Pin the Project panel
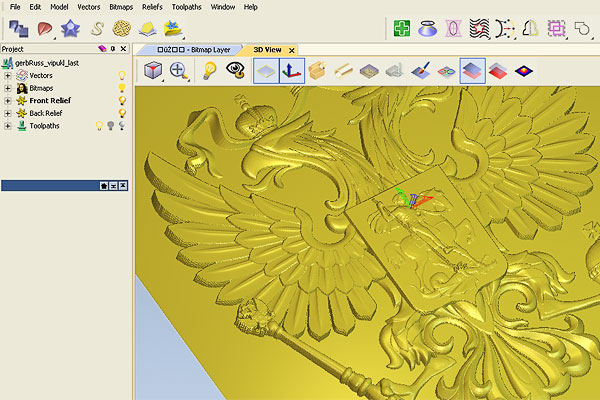Screen dimensions: 600x400 112,49
